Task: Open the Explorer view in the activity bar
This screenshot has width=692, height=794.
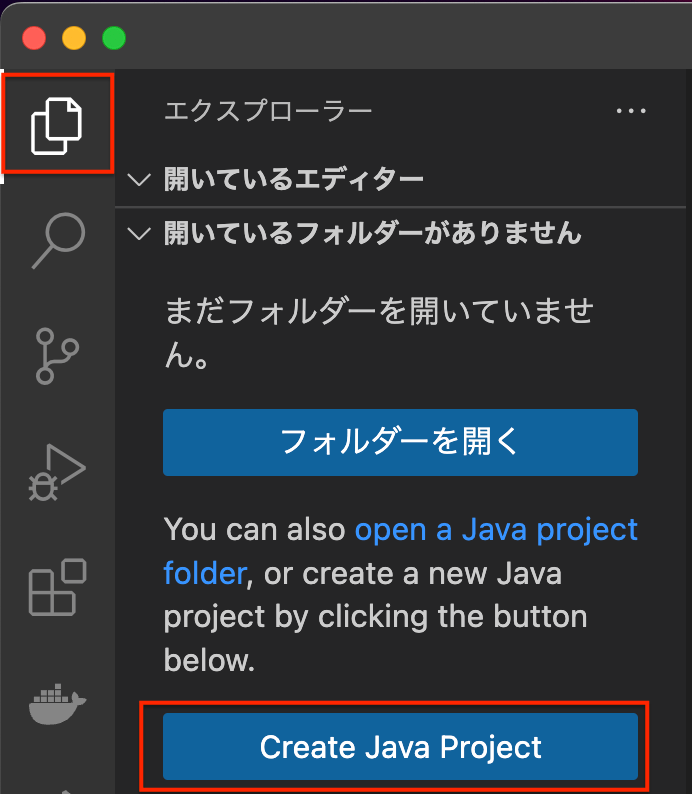Action: [x=57, y=126]
